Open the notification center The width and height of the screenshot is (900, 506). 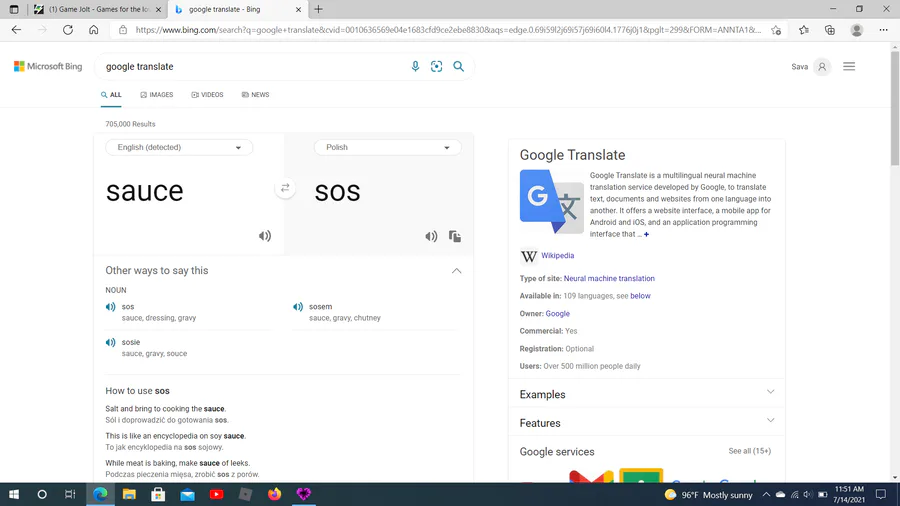pos(881,495)
